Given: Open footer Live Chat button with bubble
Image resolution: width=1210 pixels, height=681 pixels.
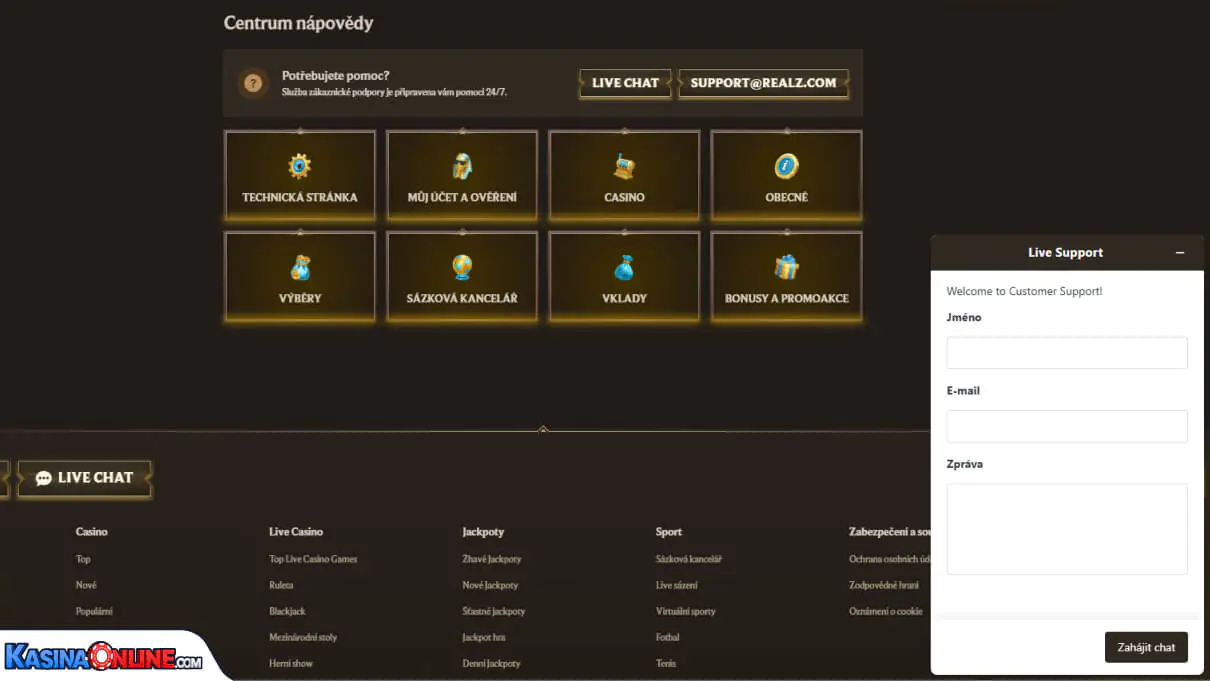Looking at the screenshot, I should click(x=85, y=478).
